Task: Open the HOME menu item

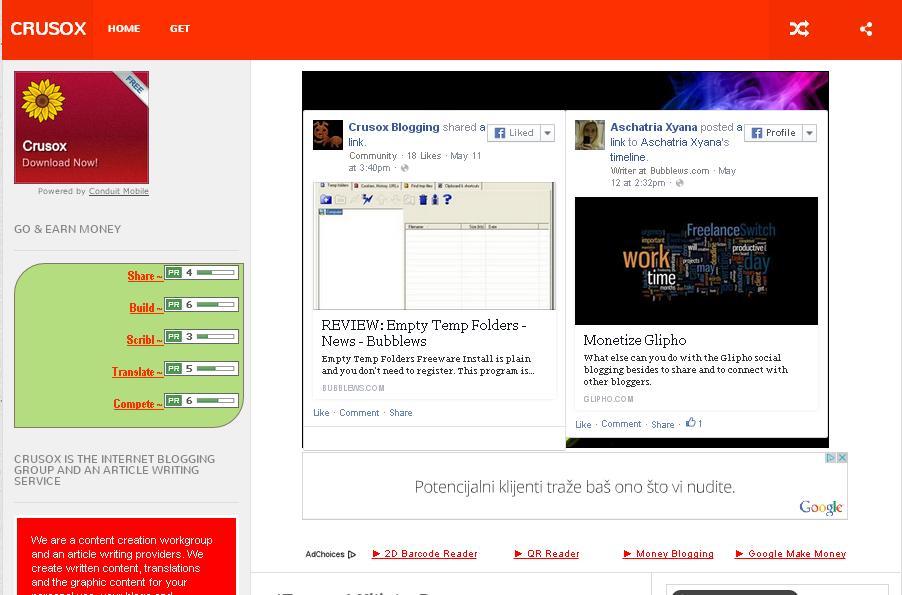Action: pos(124,29)
